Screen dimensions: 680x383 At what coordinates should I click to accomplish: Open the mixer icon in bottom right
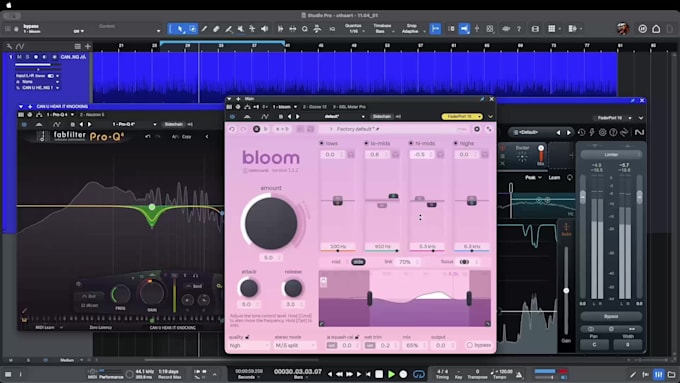(x=659, y=374)
